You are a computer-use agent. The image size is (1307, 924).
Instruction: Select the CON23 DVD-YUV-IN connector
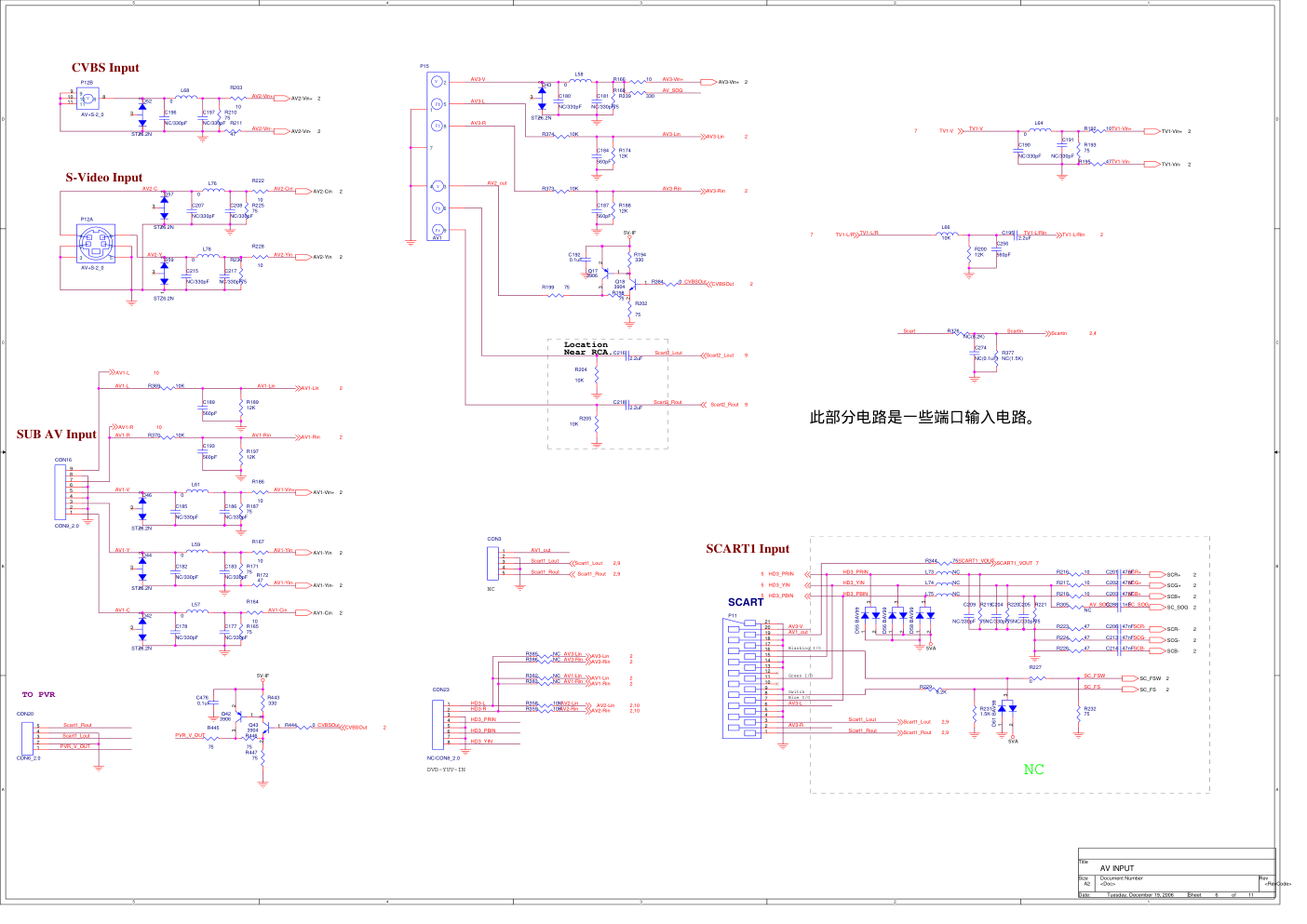pos(438,724)
